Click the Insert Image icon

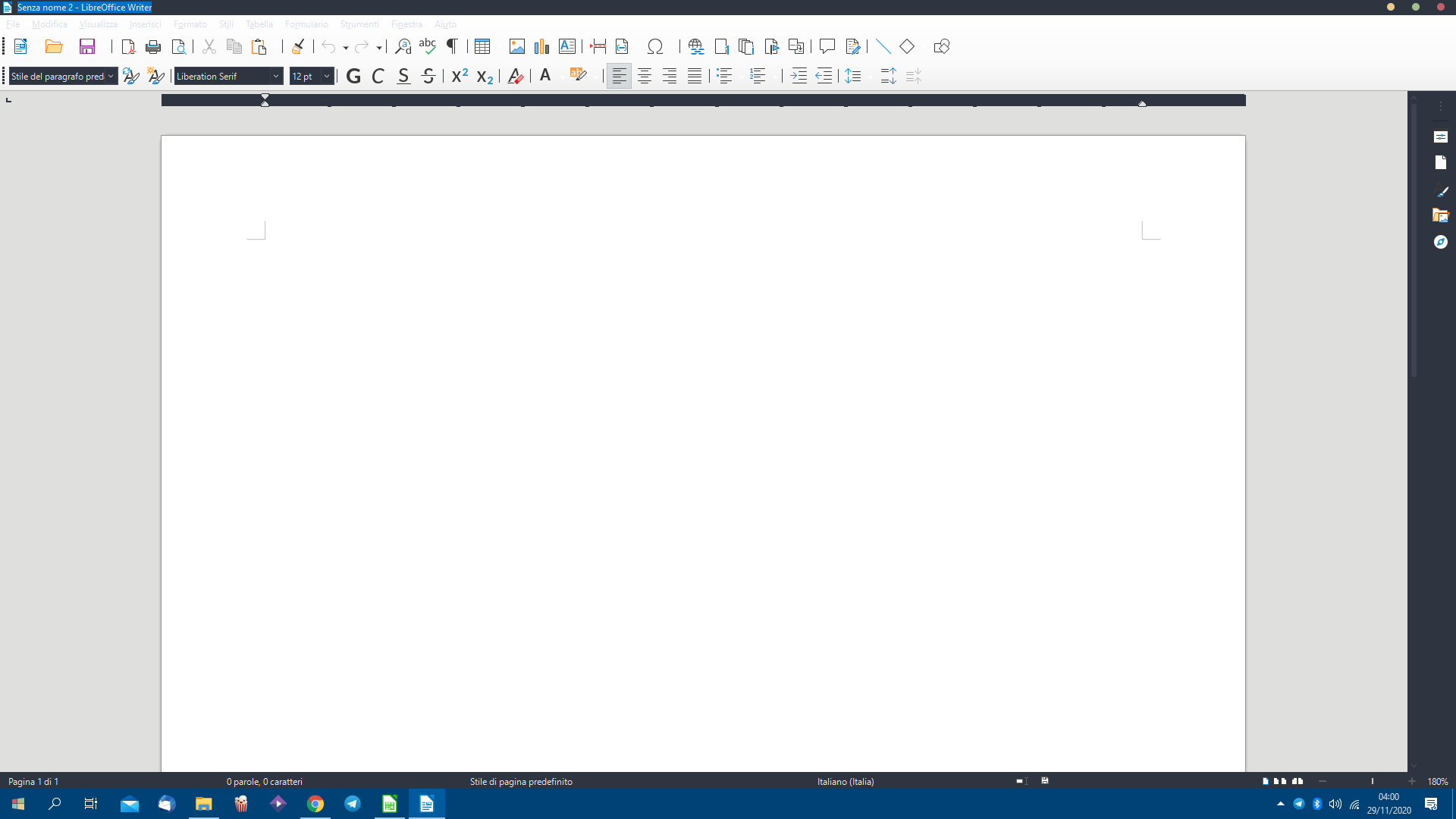517,47
